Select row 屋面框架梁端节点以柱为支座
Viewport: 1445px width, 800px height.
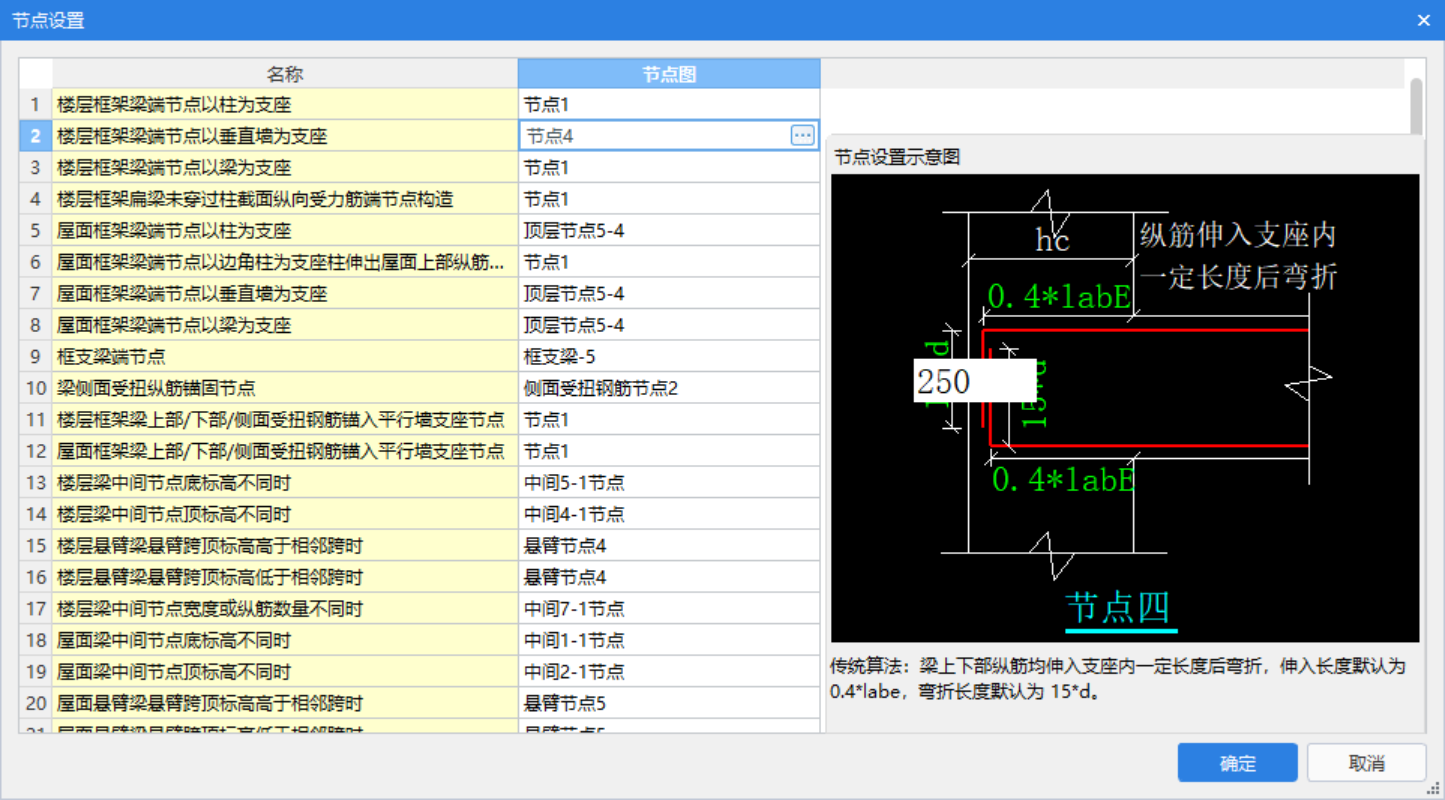[285, 231]
